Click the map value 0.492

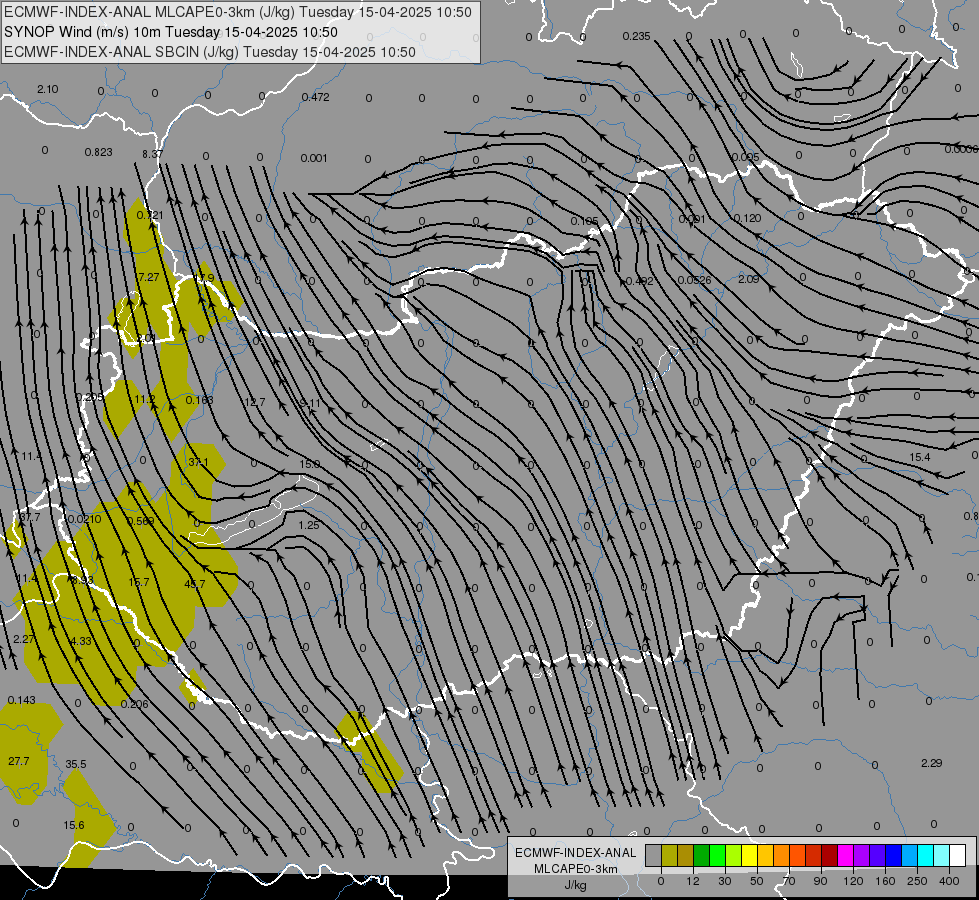point(639,281)
